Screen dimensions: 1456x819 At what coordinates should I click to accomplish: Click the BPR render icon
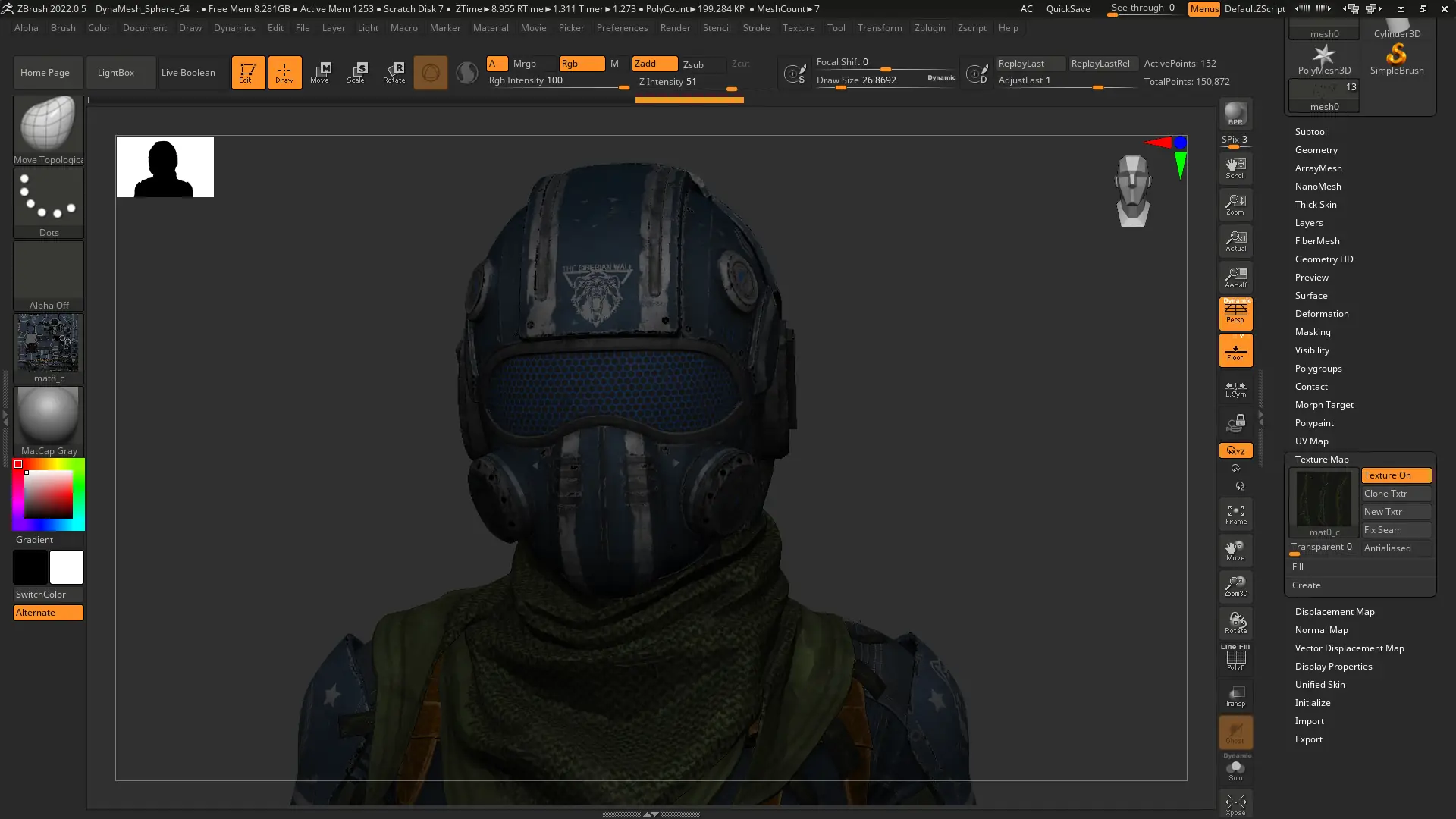coord(1235,114)
